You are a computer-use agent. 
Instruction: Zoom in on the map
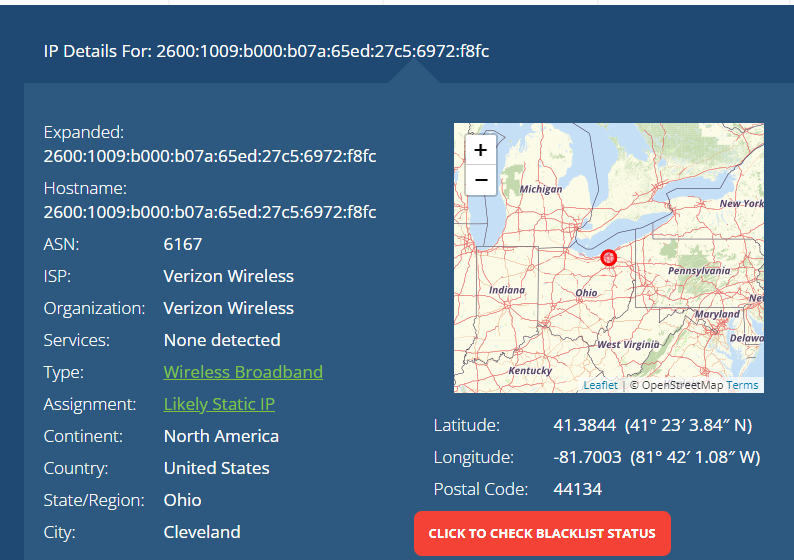(x=481, y=150)
